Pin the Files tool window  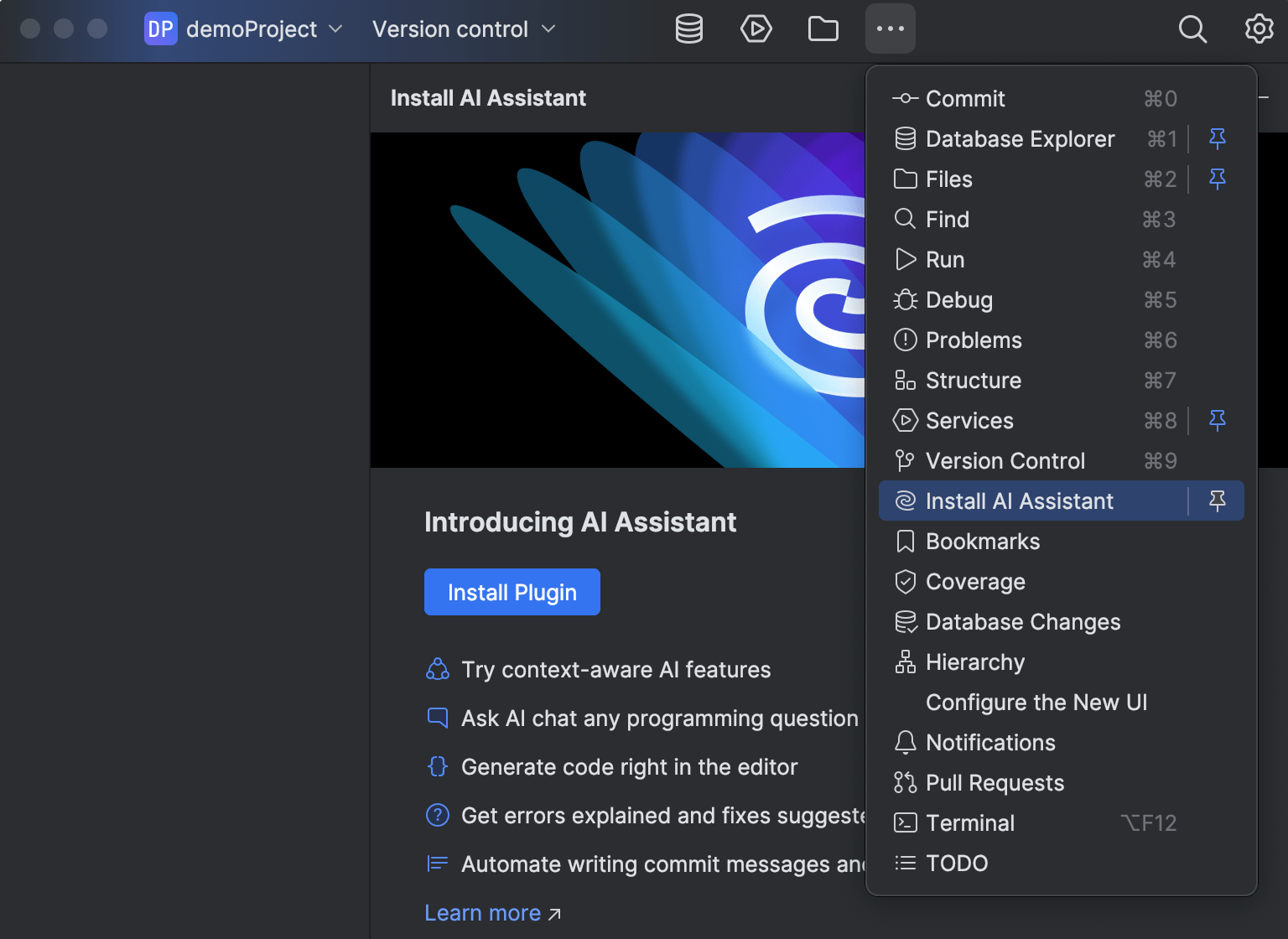(1218, 179)
